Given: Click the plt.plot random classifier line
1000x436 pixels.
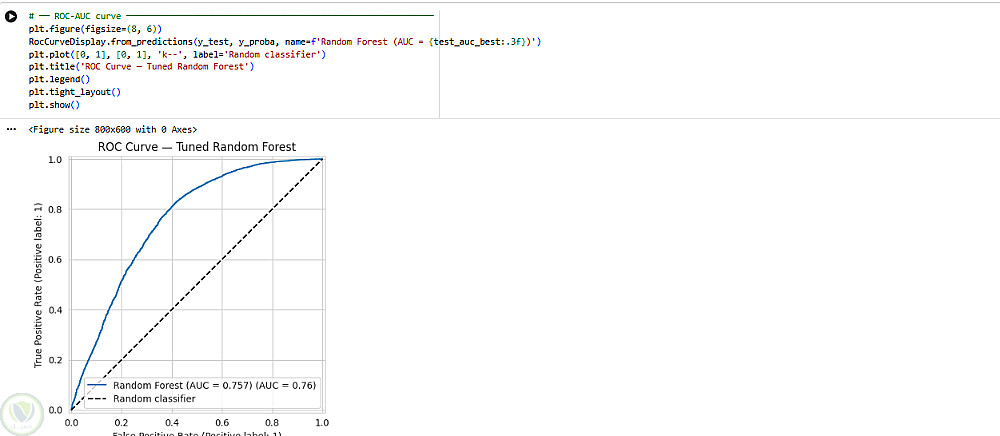Looking at the screenshot, I should tap(177, 55).
